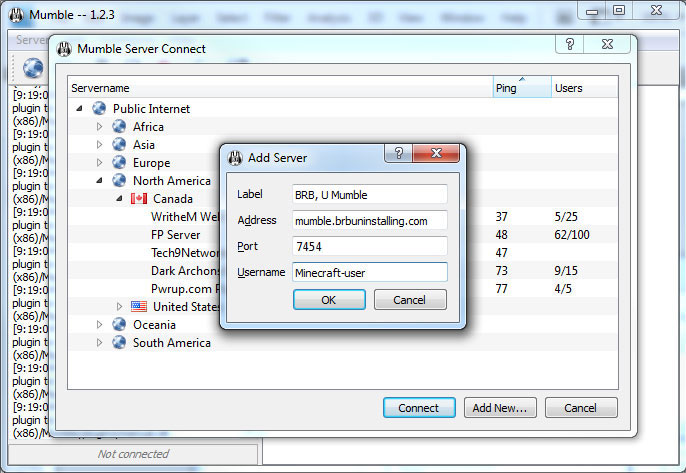Screen dimensions: 686x473
Task: Minimize the Mumble main window
Action: coord(592,11)
